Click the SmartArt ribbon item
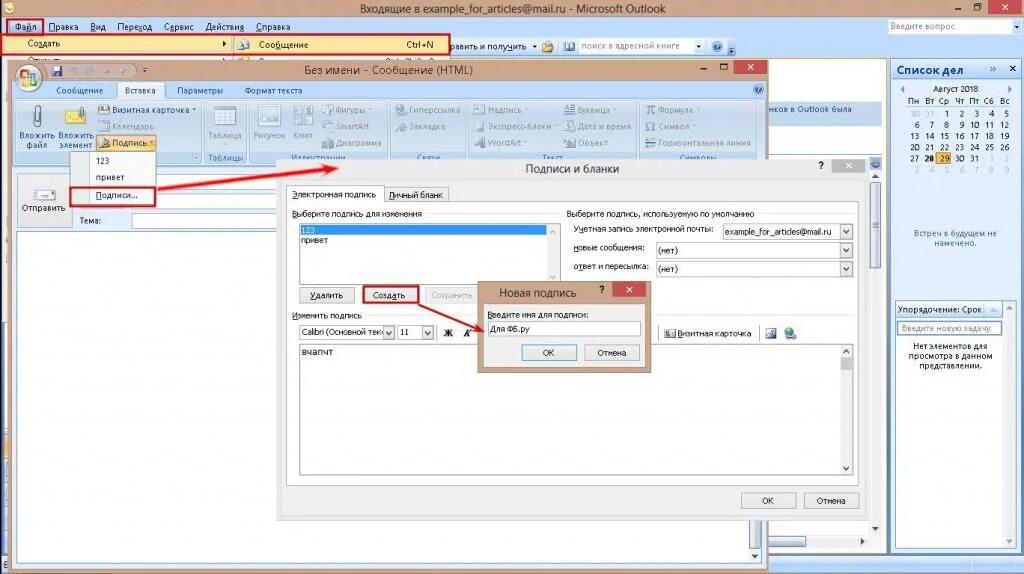Viewport: 1024px width, 574px height. tap(346, 126)
